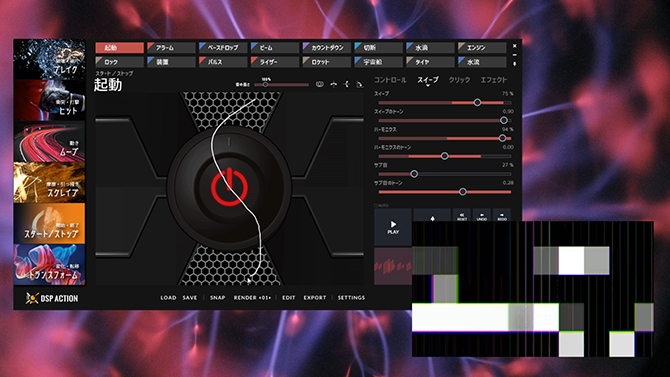Click the first round icon beside the volume slider

tap(319, 84)
